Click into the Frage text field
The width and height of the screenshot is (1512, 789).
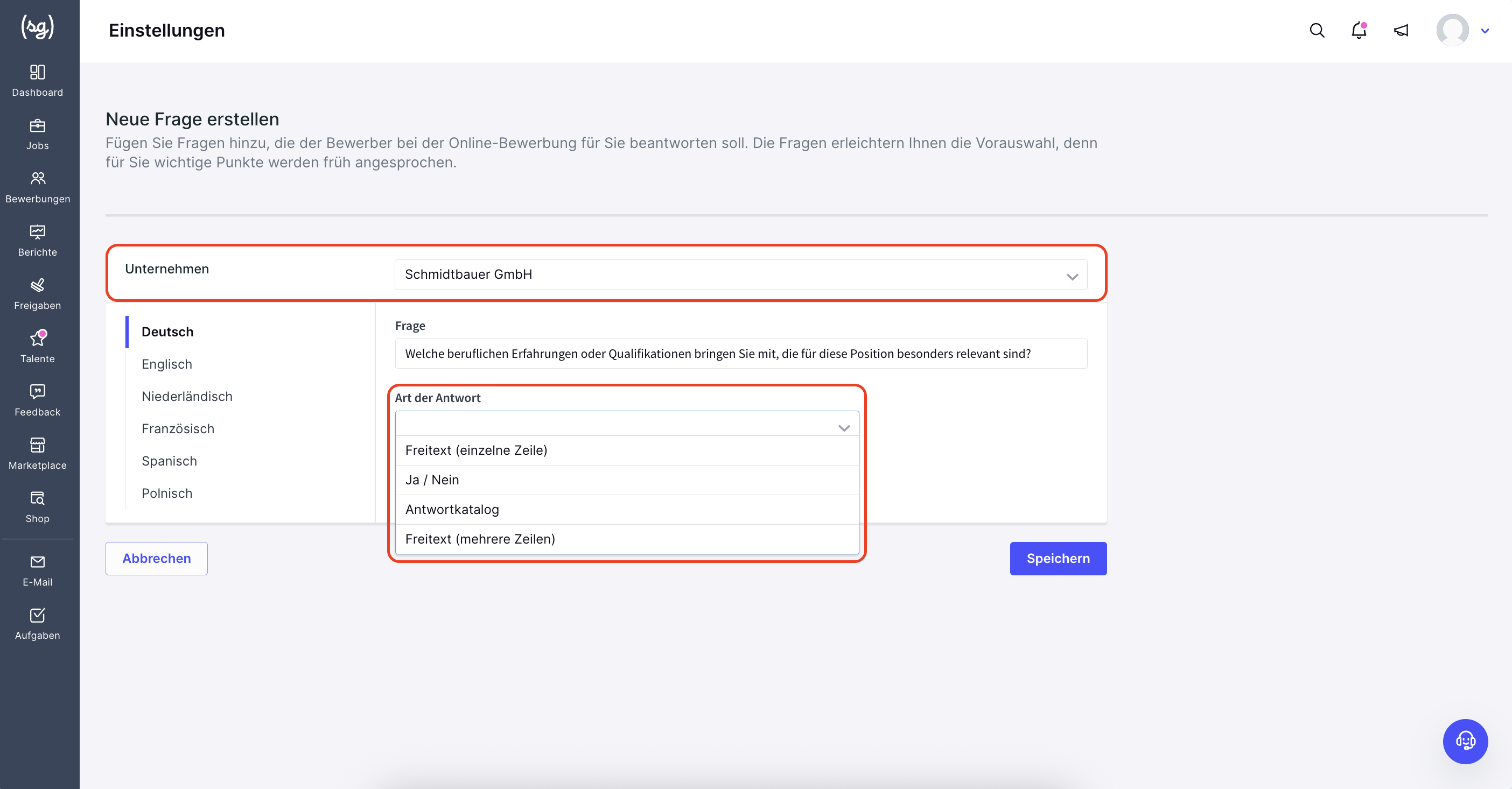tap(741, 353)
